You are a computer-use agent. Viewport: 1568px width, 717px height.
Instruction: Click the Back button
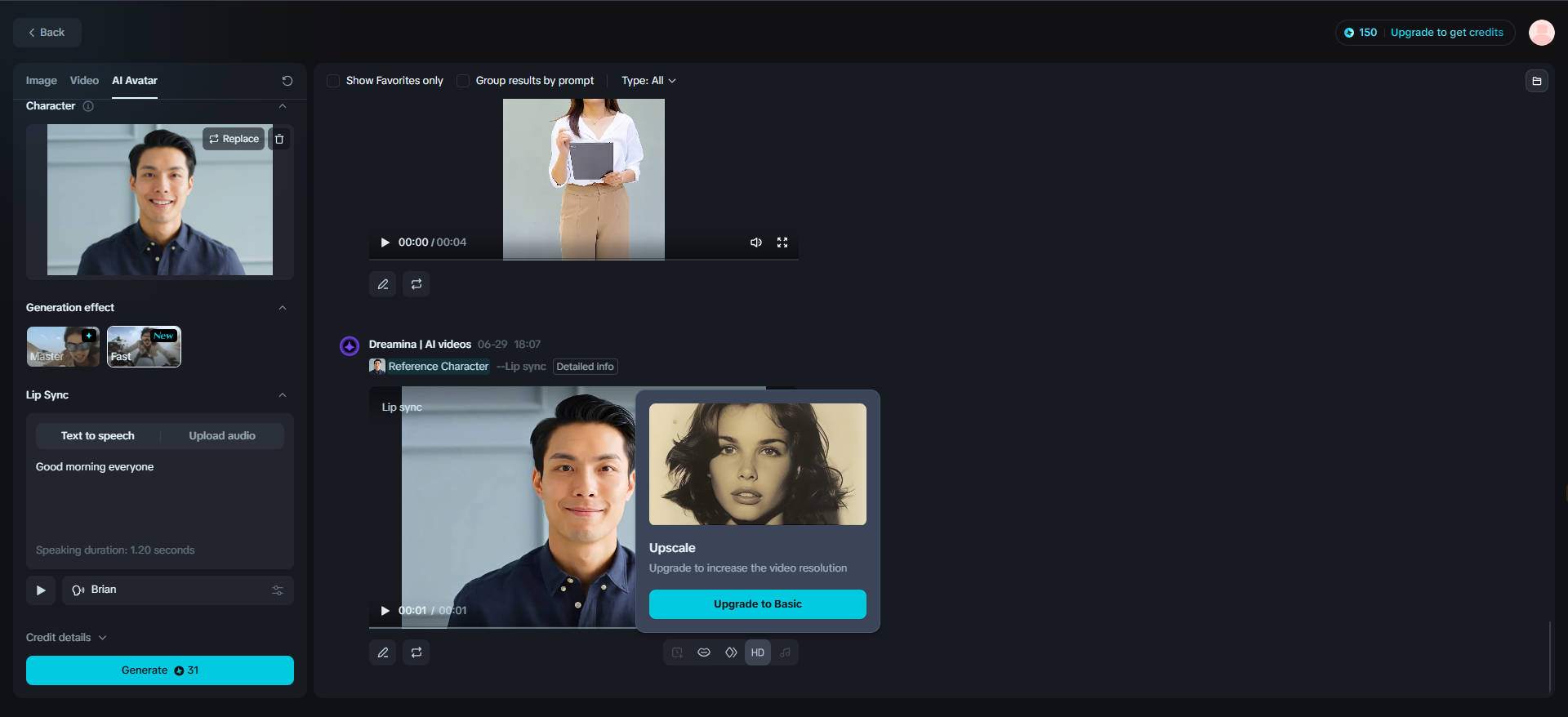47,33
